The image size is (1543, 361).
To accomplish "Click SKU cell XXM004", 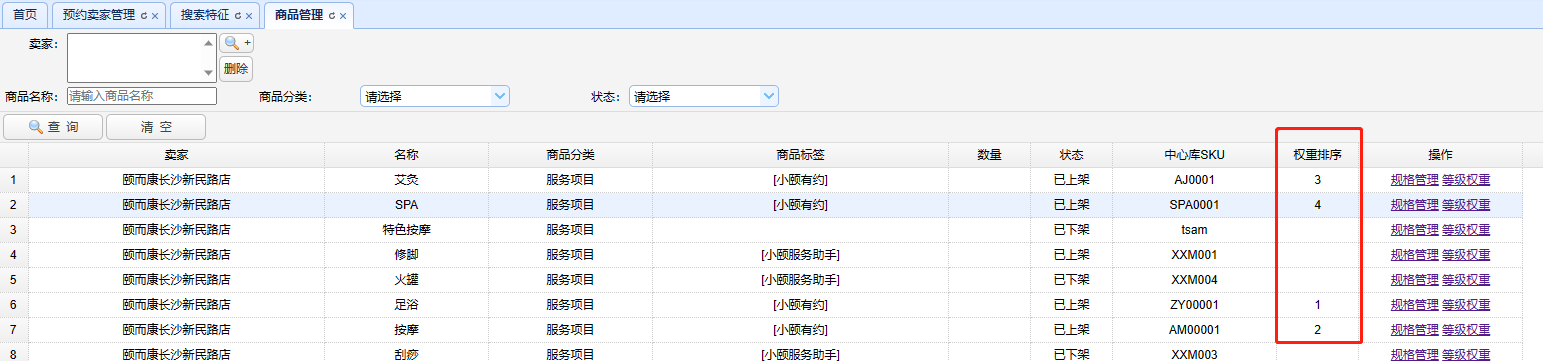I will [1194, 280].
